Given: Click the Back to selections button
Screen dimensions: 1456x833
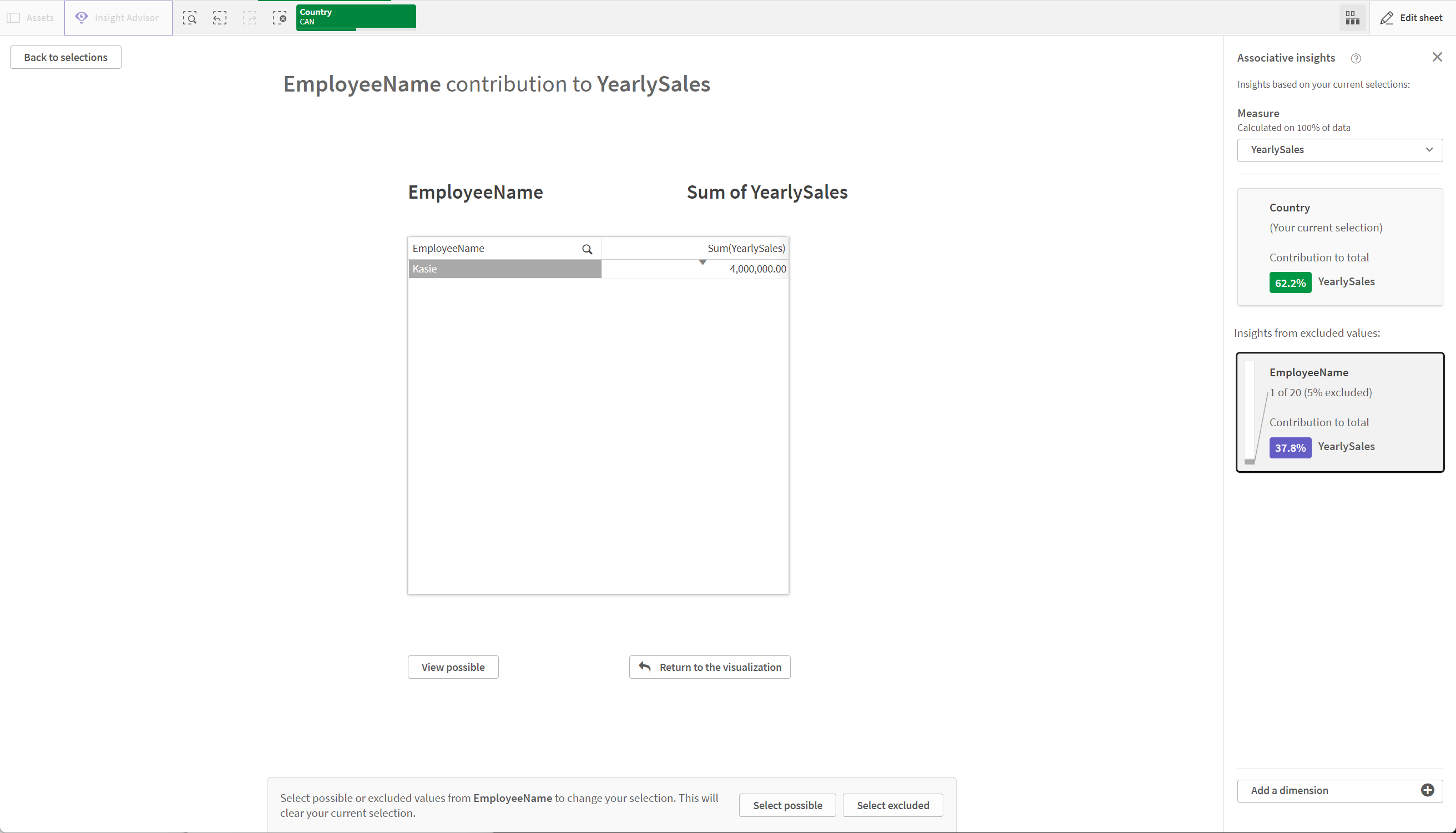Looking at the screenshot, I should [65, 57].
